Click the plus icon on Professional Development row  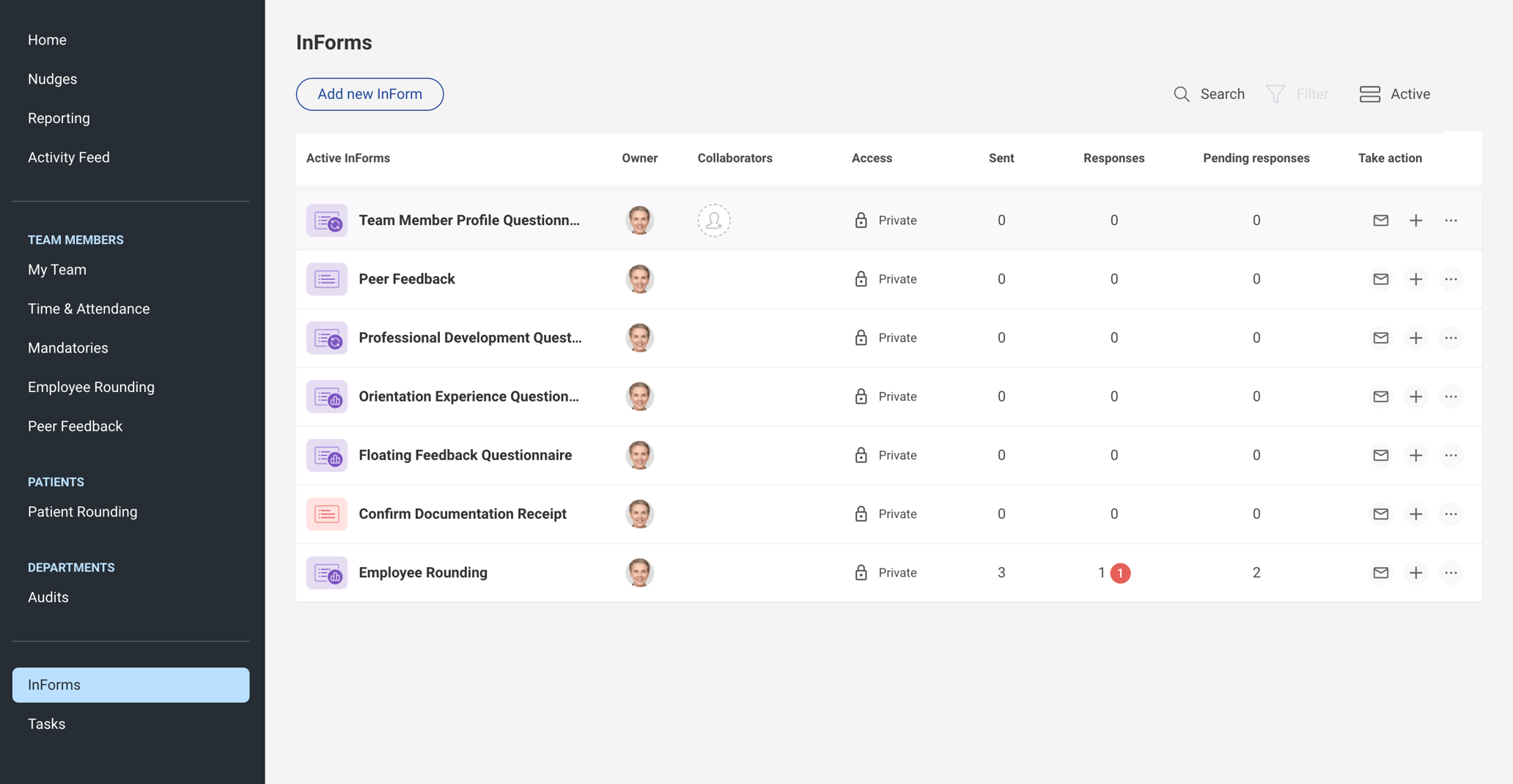point(1416,338)
